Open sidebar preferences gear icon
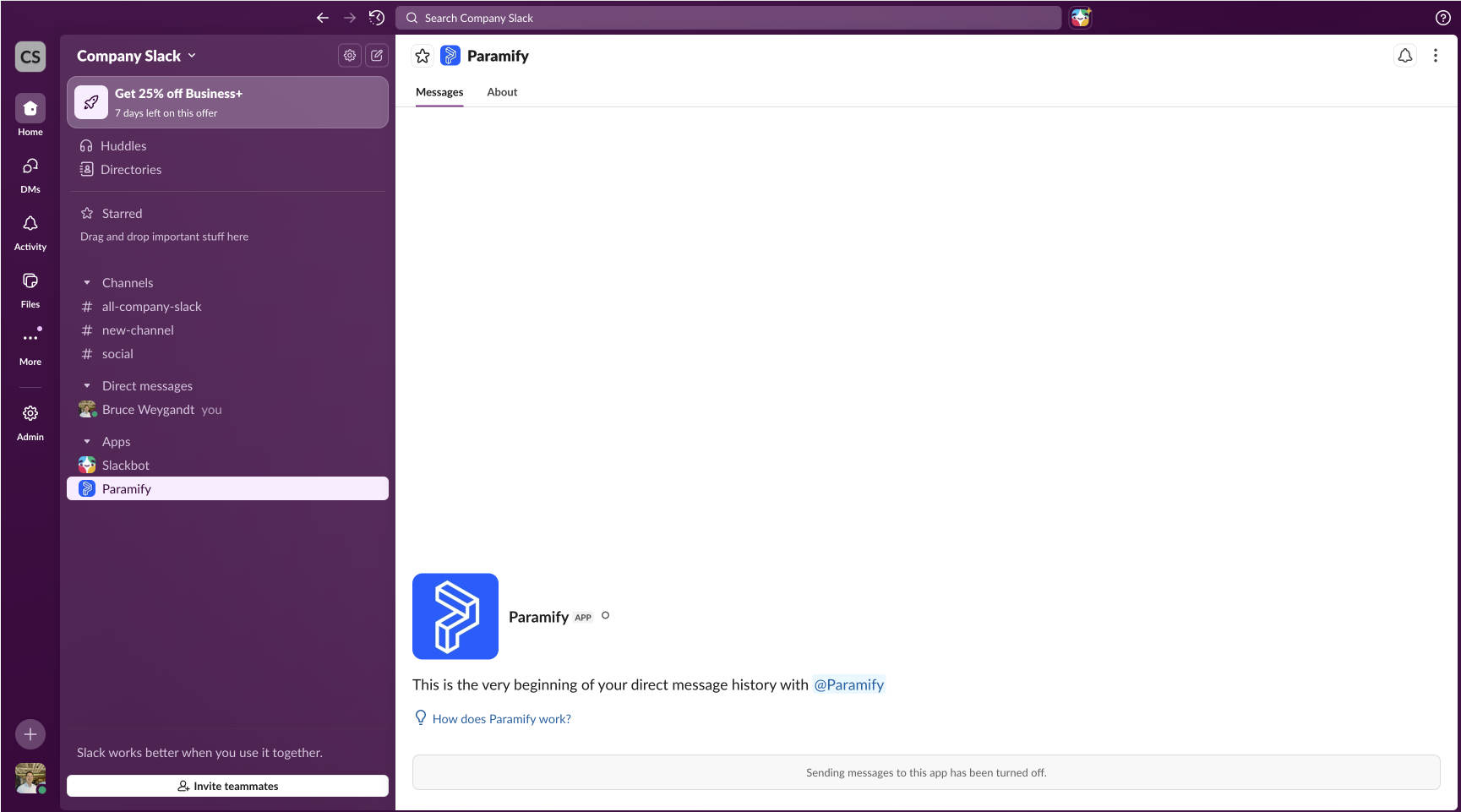Screen dimensions: 1461x812 click(x=350, y=55)
